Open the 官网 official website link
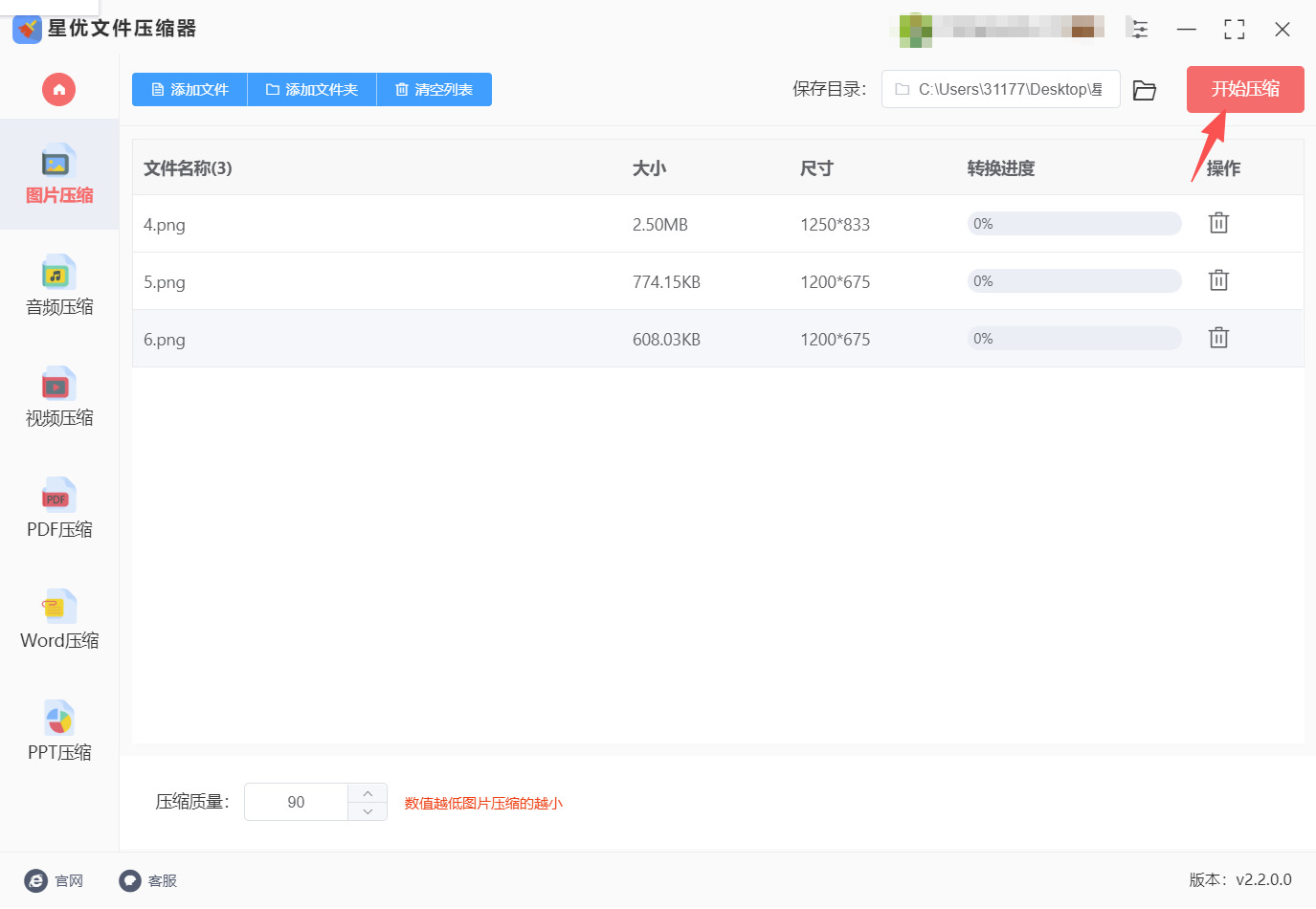 pos(54,880)
